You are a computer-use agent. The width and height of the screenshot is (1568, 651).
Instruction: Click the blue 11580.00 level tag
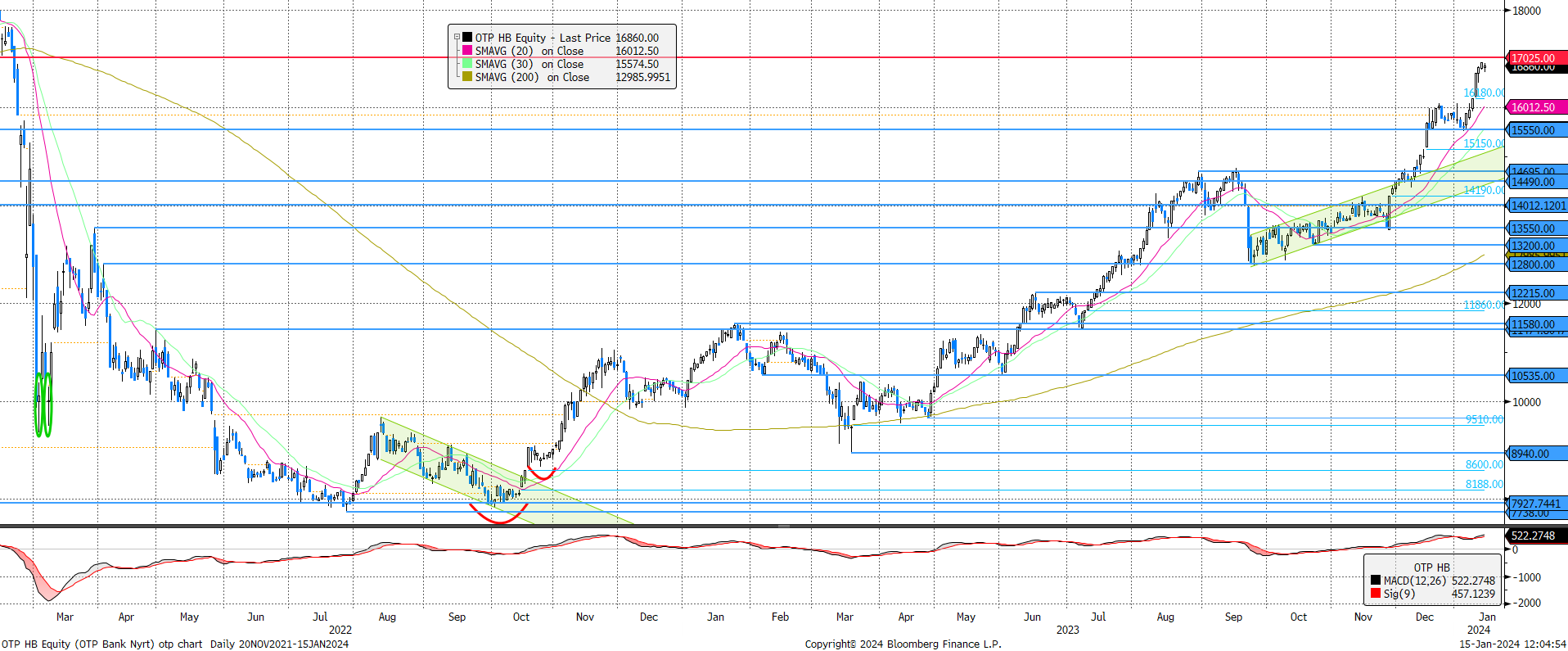(1537, 324)
